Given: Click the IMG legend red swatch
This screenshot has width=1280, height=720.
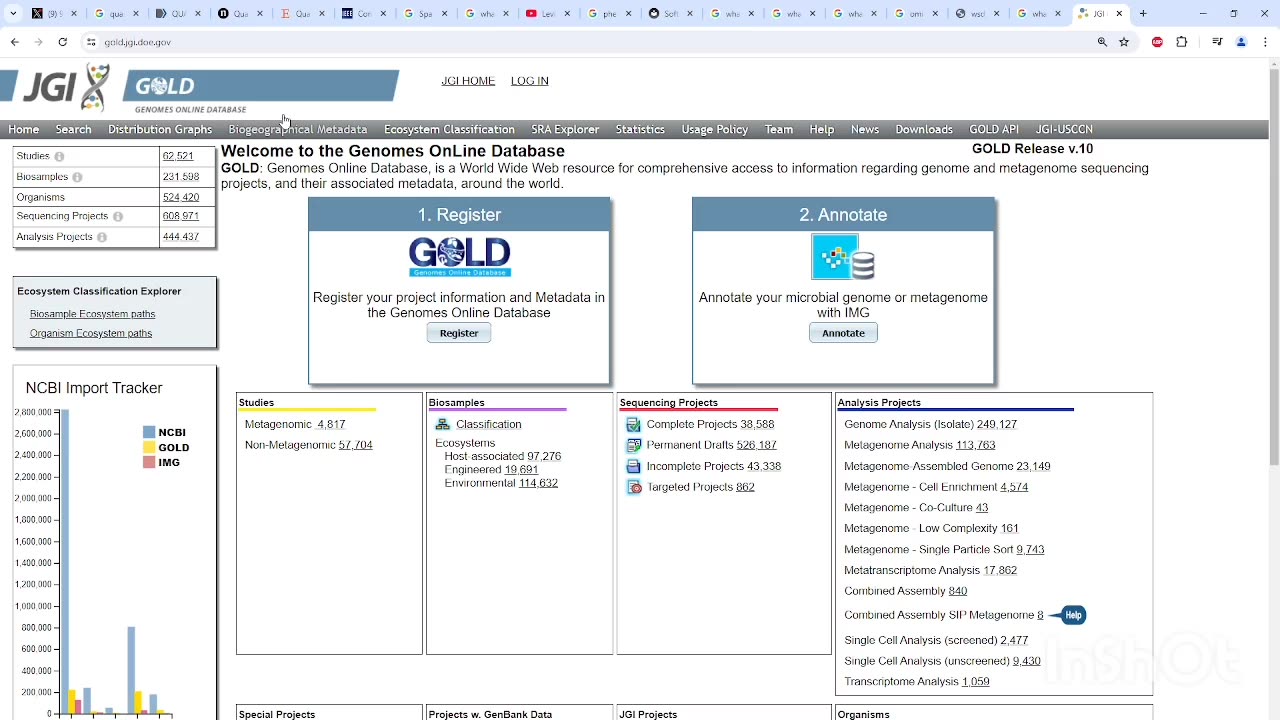Looking at the screenshot, I should coord(149,463).
